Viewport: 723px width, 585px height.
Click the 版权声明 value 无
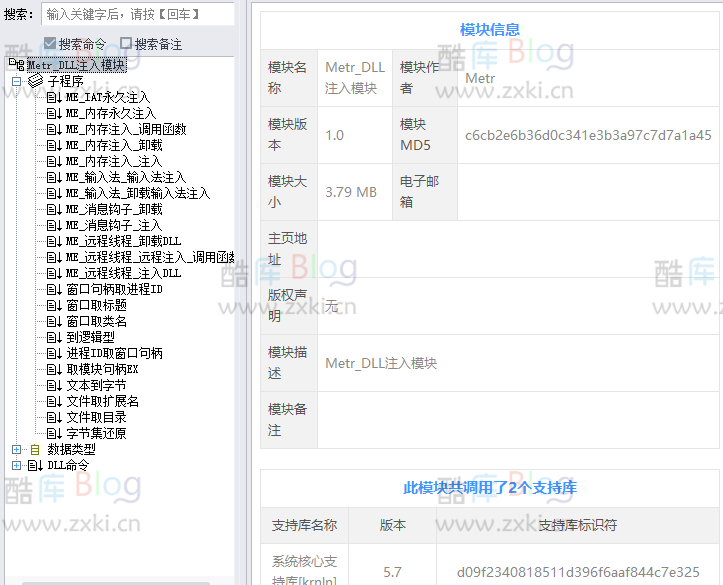click(x=332, y=306)
